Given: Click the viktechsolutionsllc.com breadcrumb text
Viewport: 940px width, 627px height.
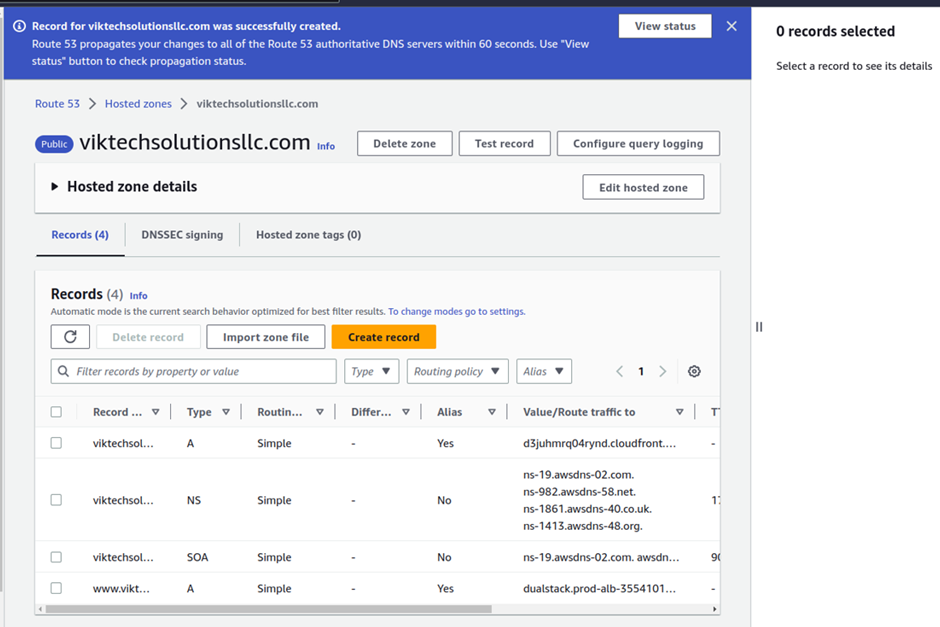Looking at the screenshot, I should [x=257, y=104].
